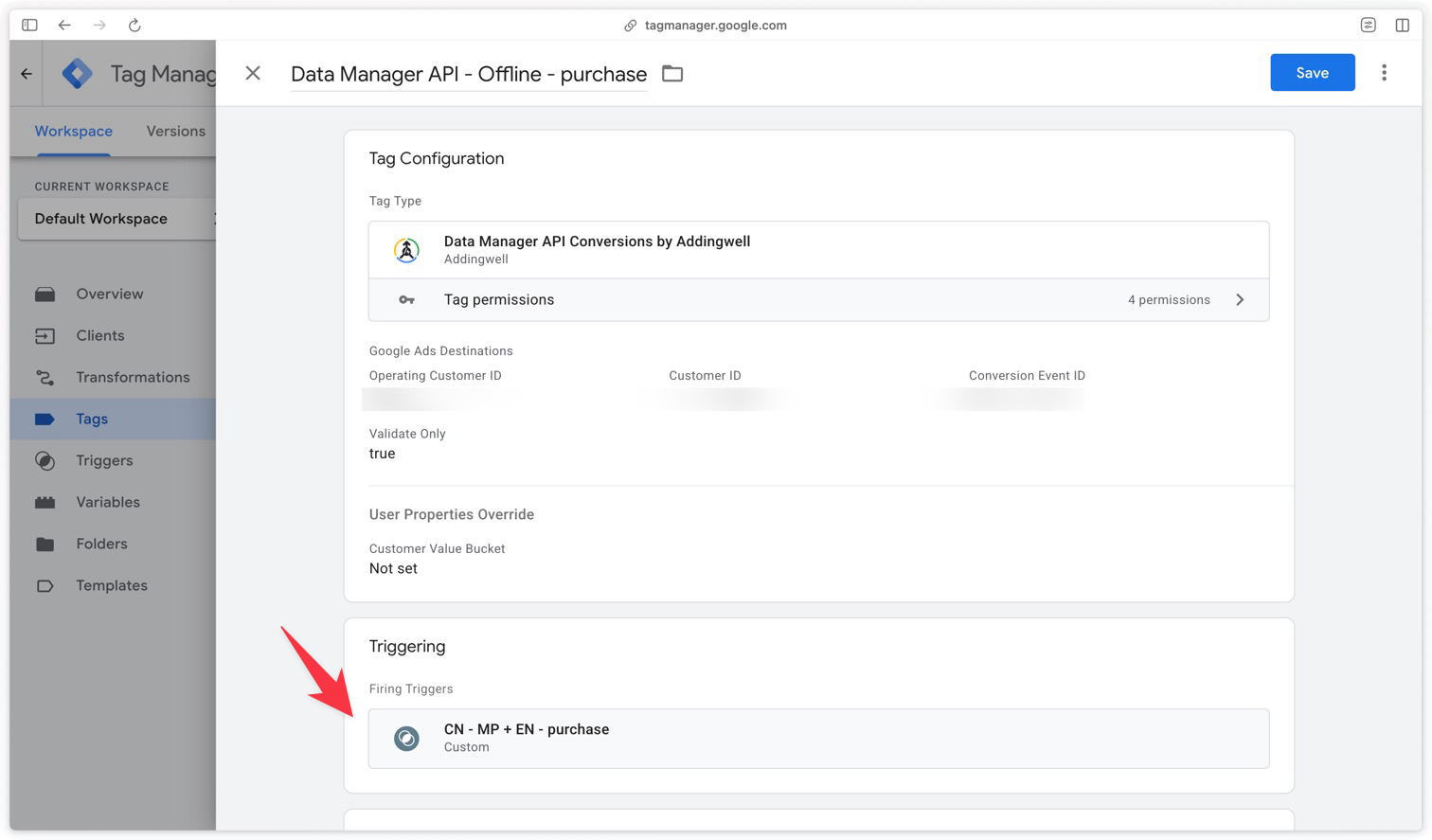Edit the tag name Data Manager API - Offline - purchase
Screen dimensions: 1432x840
click(x=469, y=74)
